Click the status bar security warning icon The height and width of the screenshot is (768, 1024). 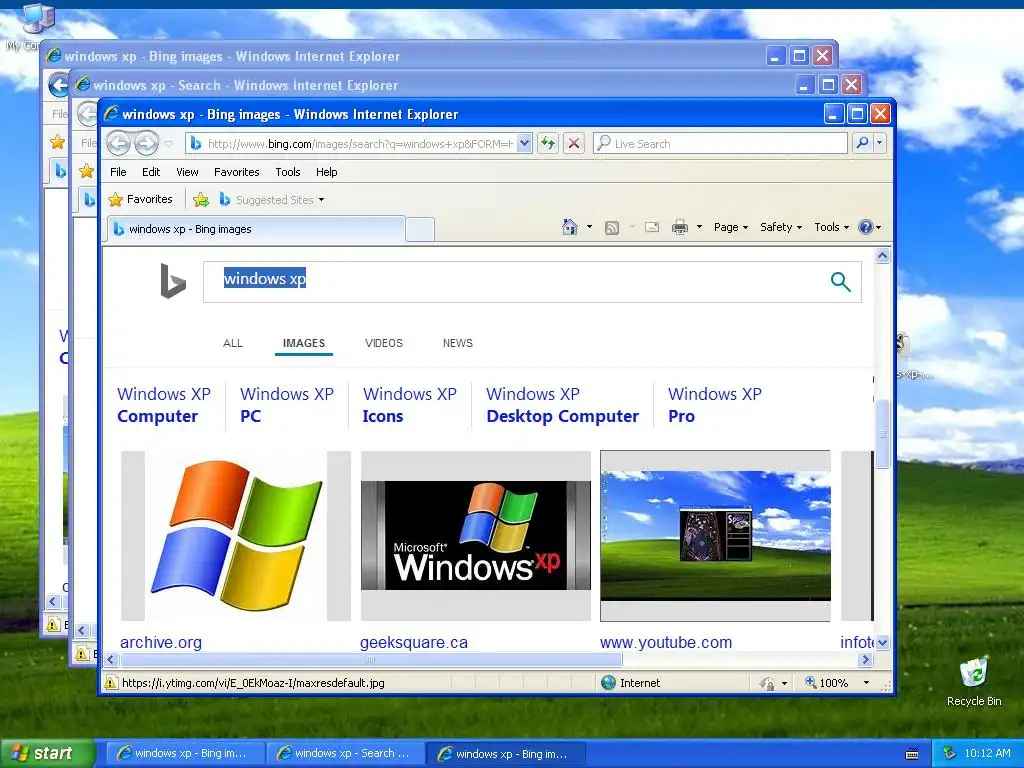click(111, 682)
